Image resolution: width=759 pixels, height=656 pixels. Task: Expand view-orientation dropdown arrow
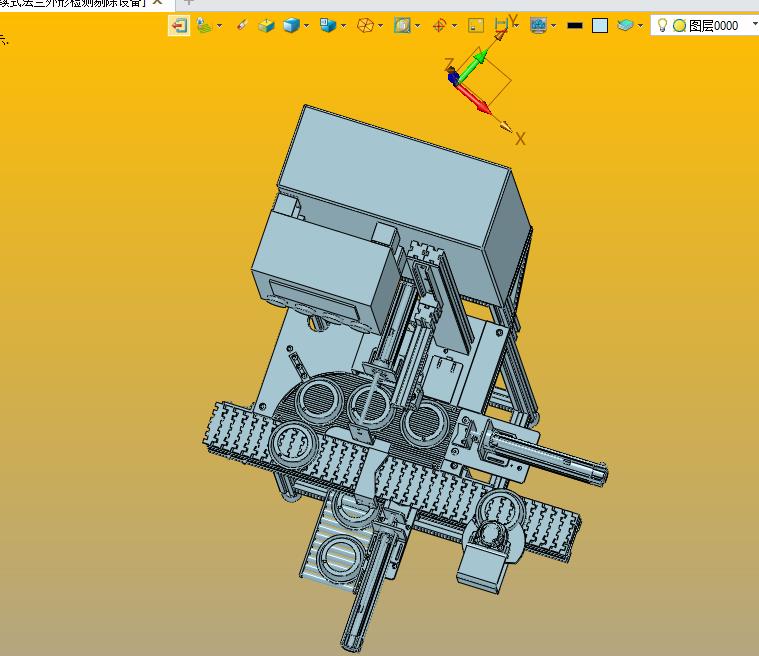tap(343, 26)
